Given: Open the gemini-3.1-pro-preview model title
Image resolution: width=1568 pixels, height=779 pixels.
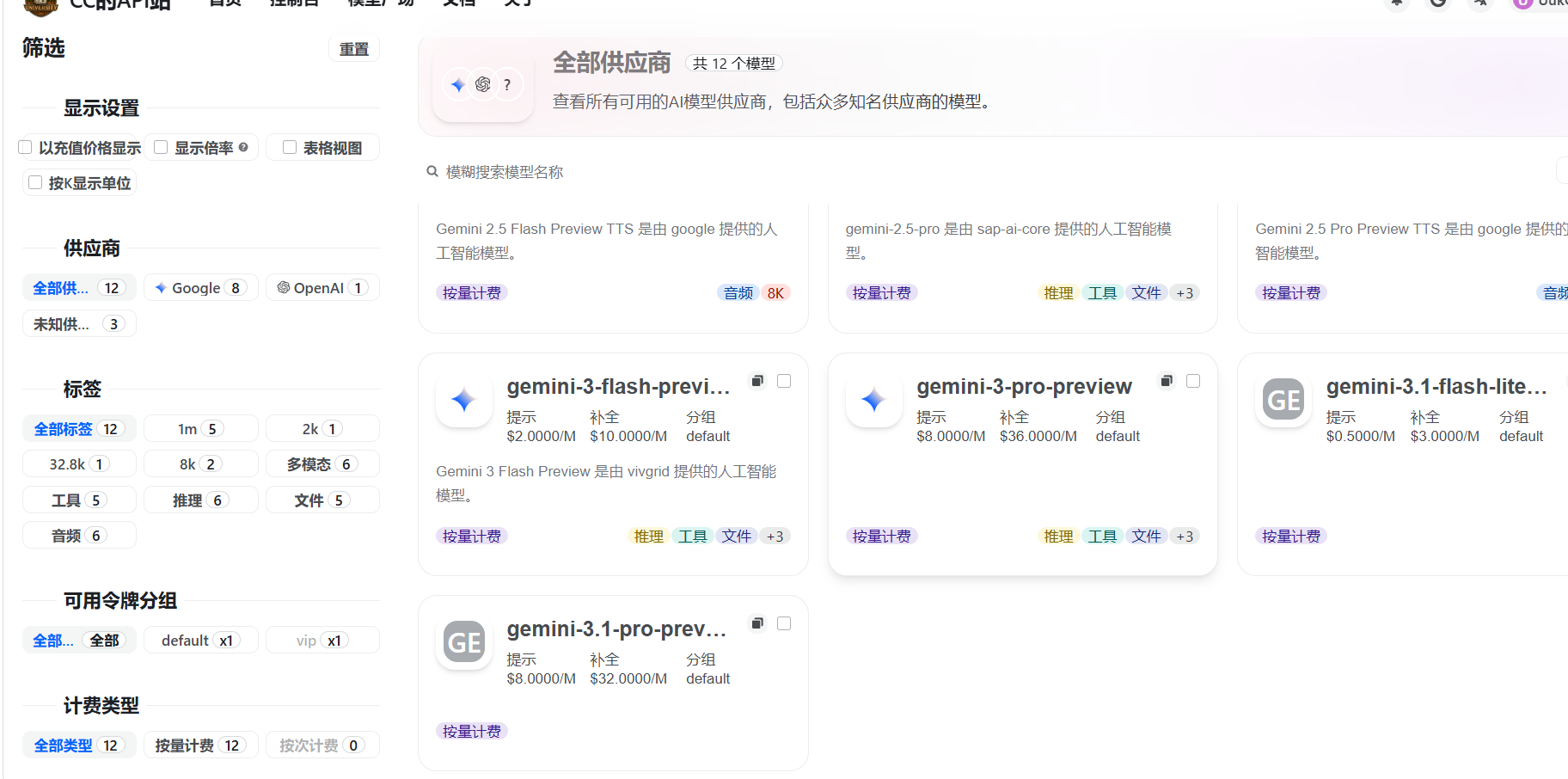Looking at the screenshot, I should pos(616,629).
